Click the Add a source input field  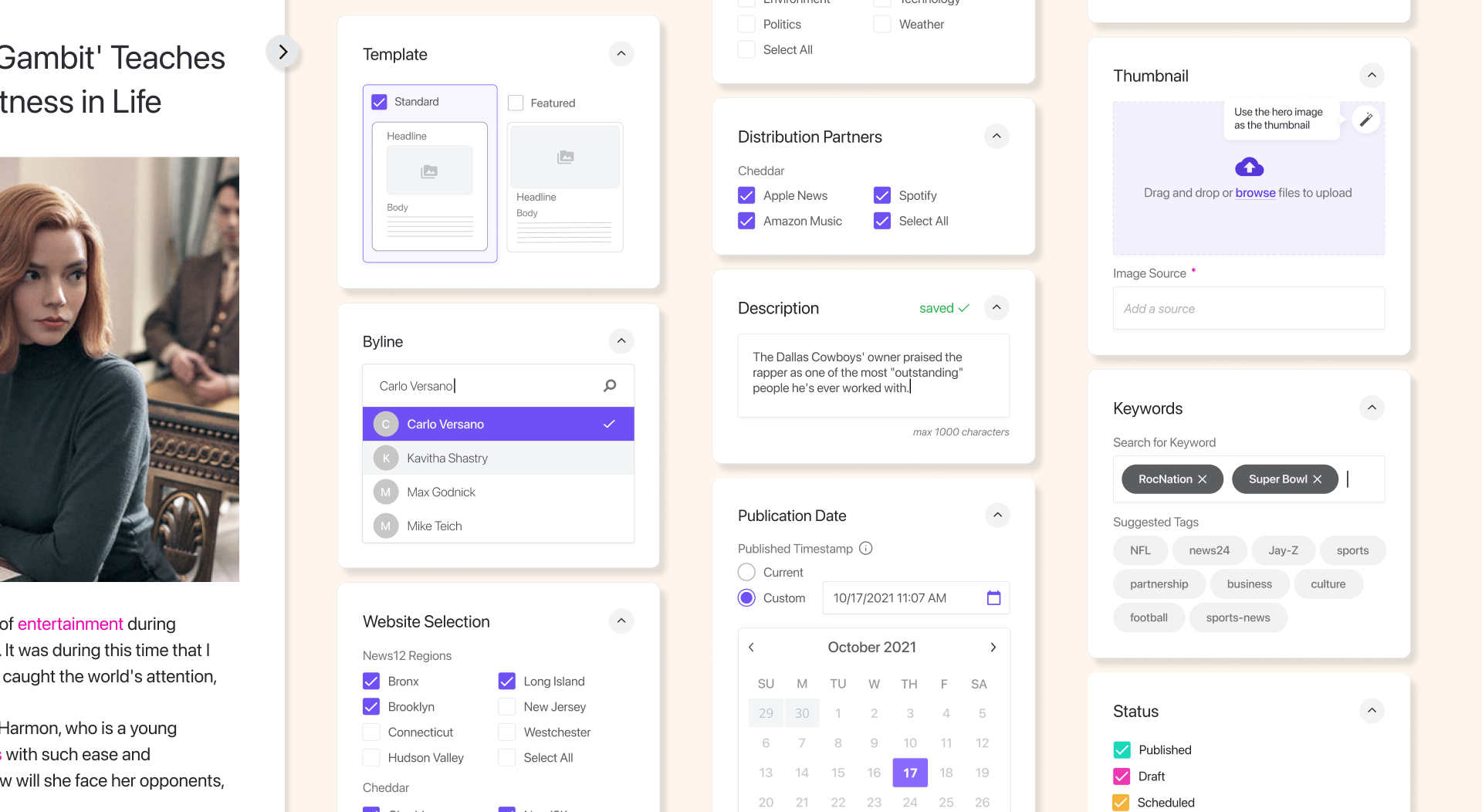point(1248,309)
